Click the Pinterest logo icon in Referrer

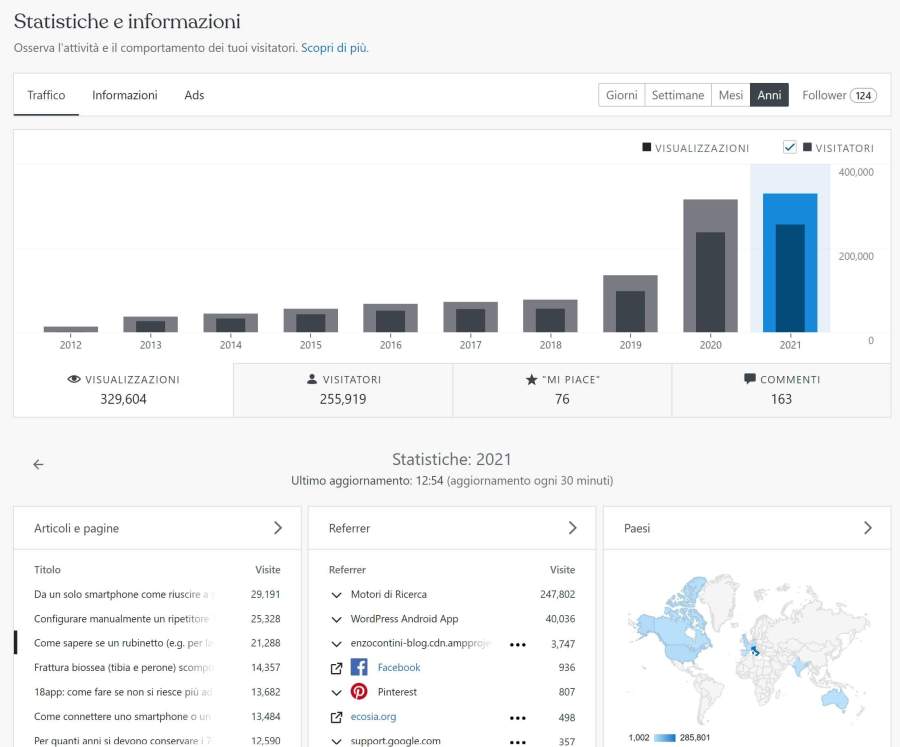point(359,692)
